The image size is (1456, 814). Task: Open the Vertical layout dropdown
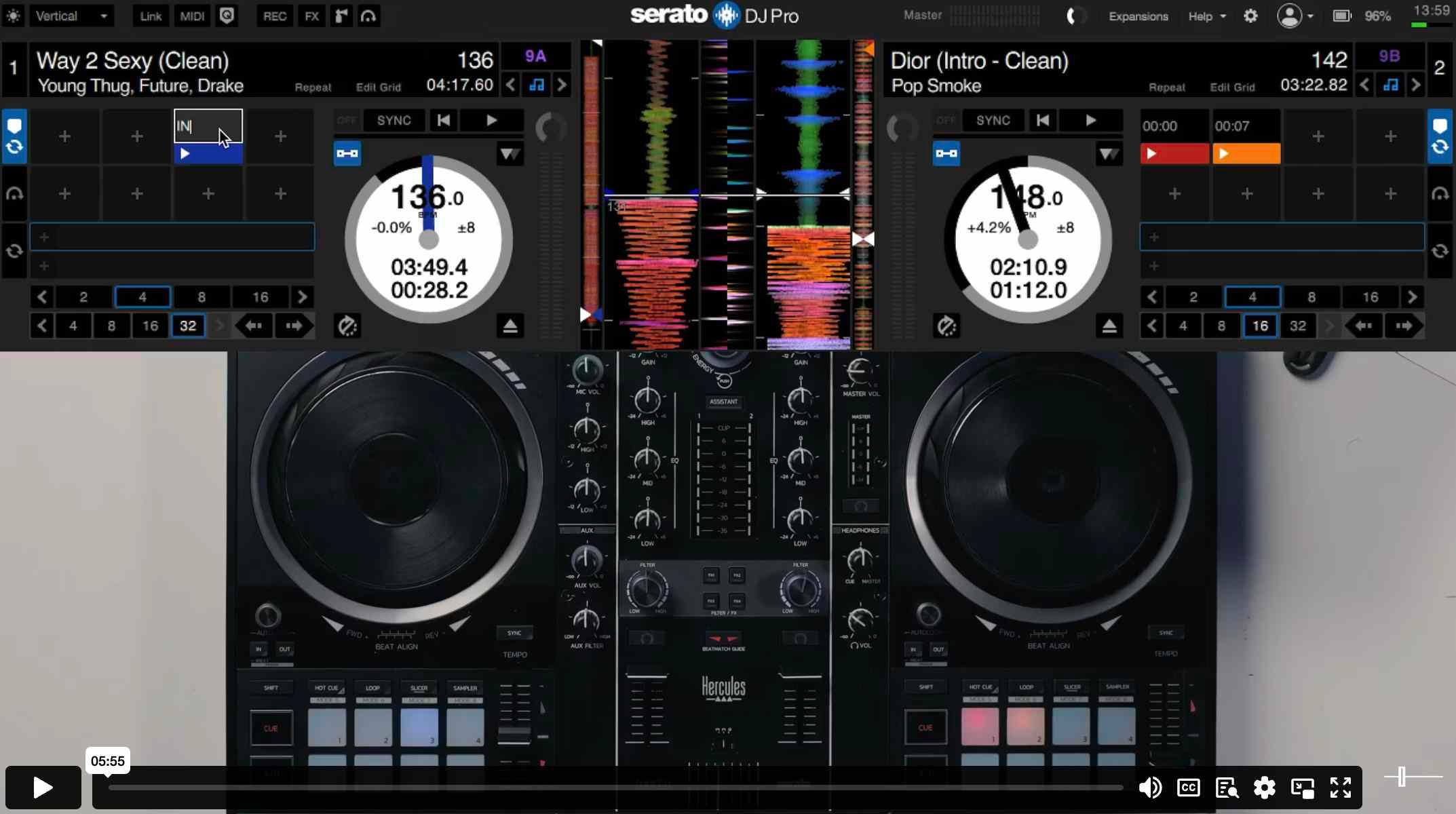pos(71,16)
